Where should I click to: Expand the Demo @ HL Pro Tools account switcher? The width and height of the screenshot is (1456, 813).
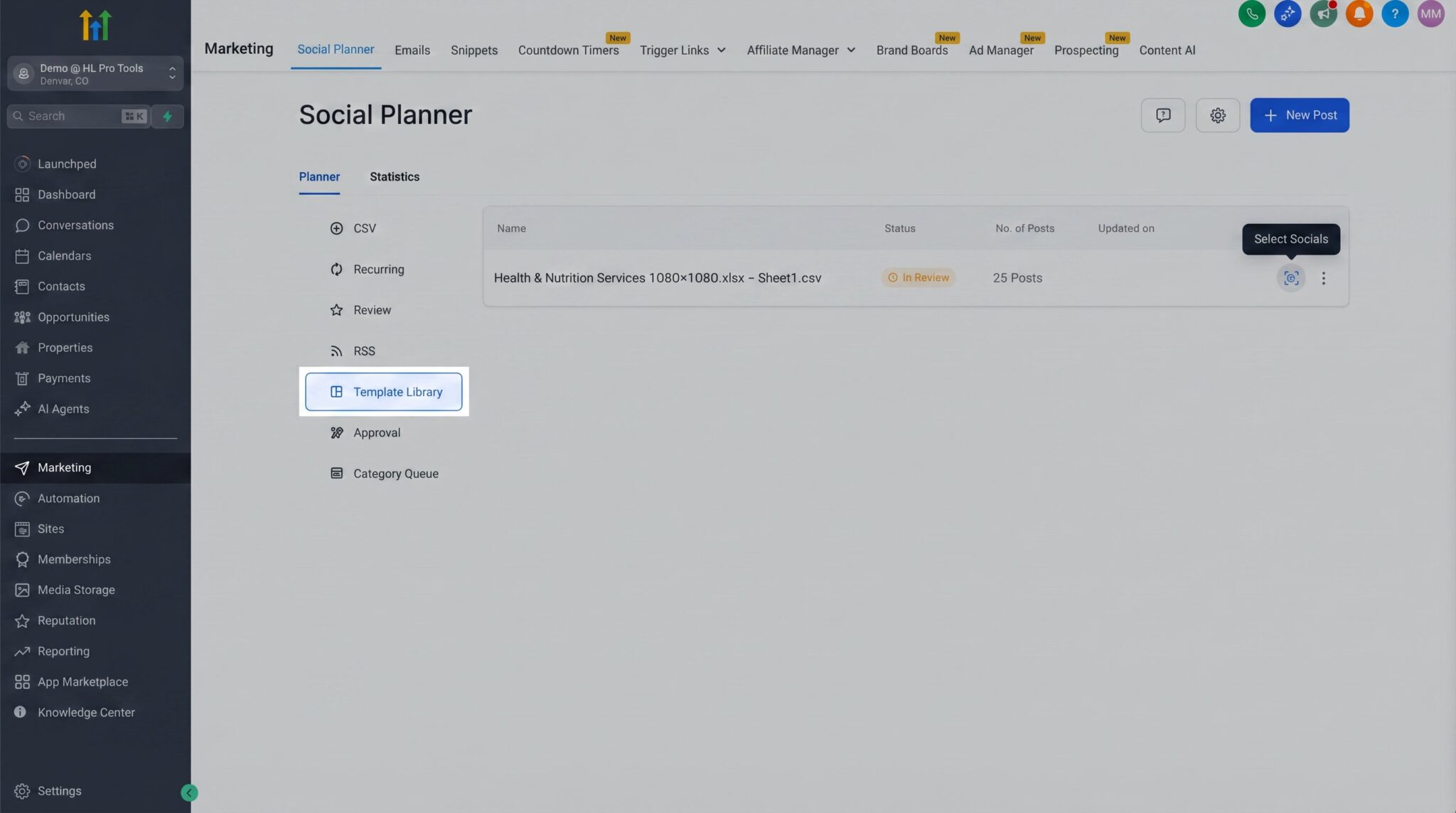[x=95, y=73]
